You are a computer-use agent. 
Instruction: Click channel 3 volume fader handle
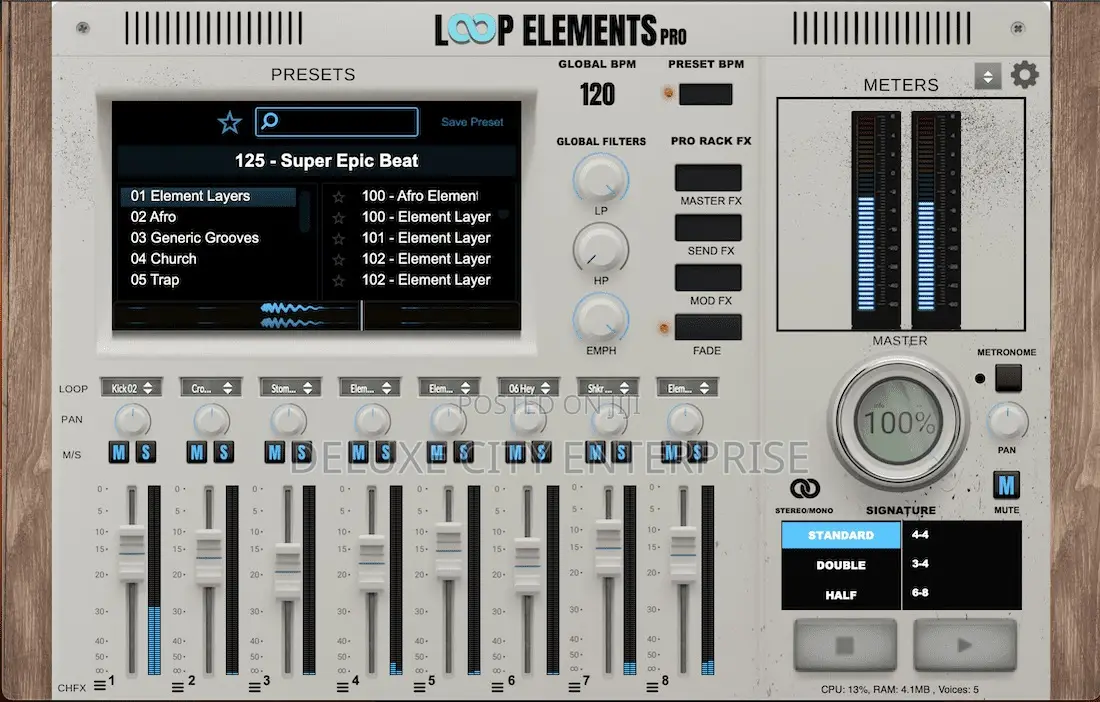(288, 570)
